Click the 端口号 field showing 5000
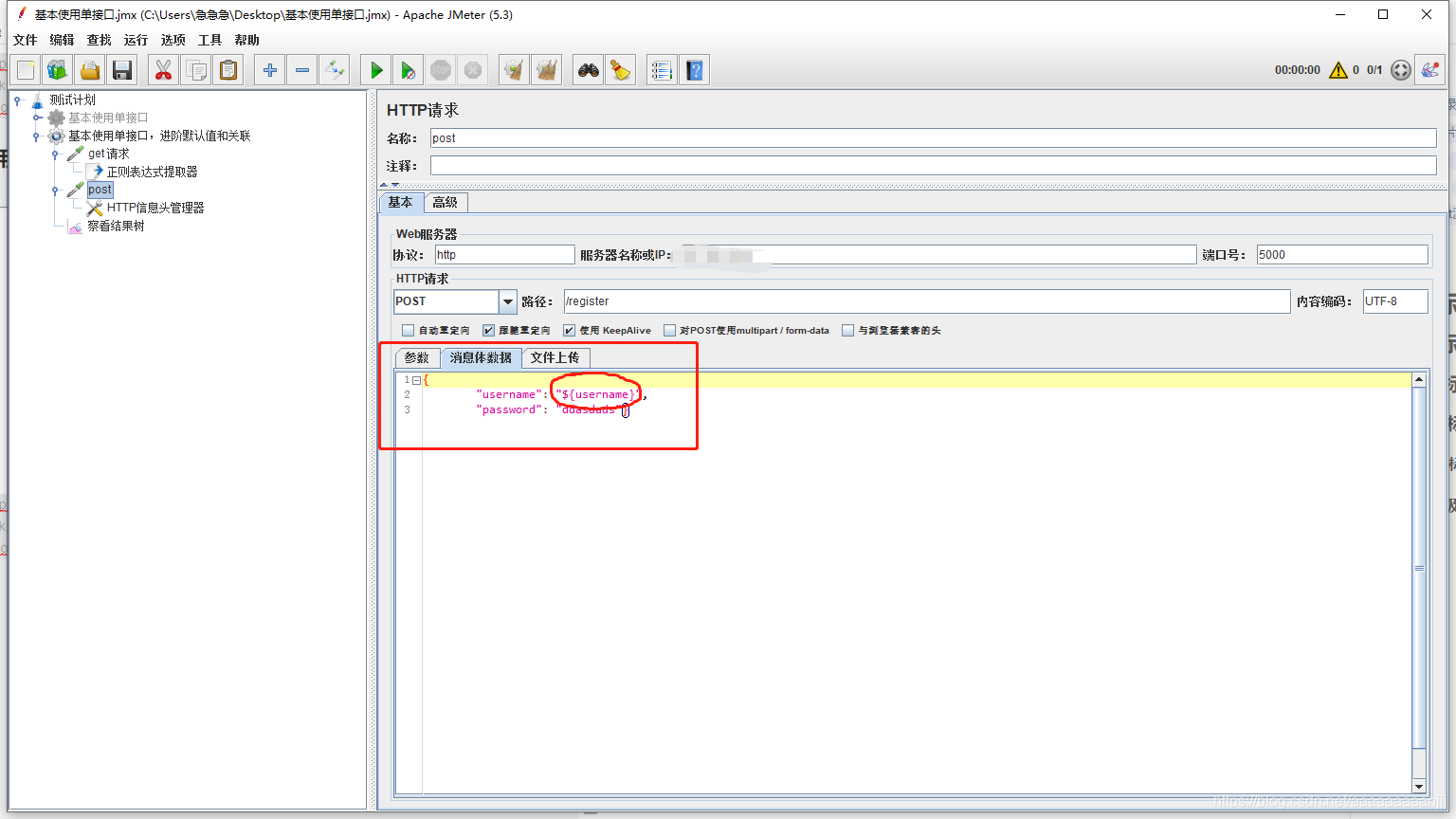This screenshot has width=1456, height=819. pyautogui.click(x=1342, y=255)
